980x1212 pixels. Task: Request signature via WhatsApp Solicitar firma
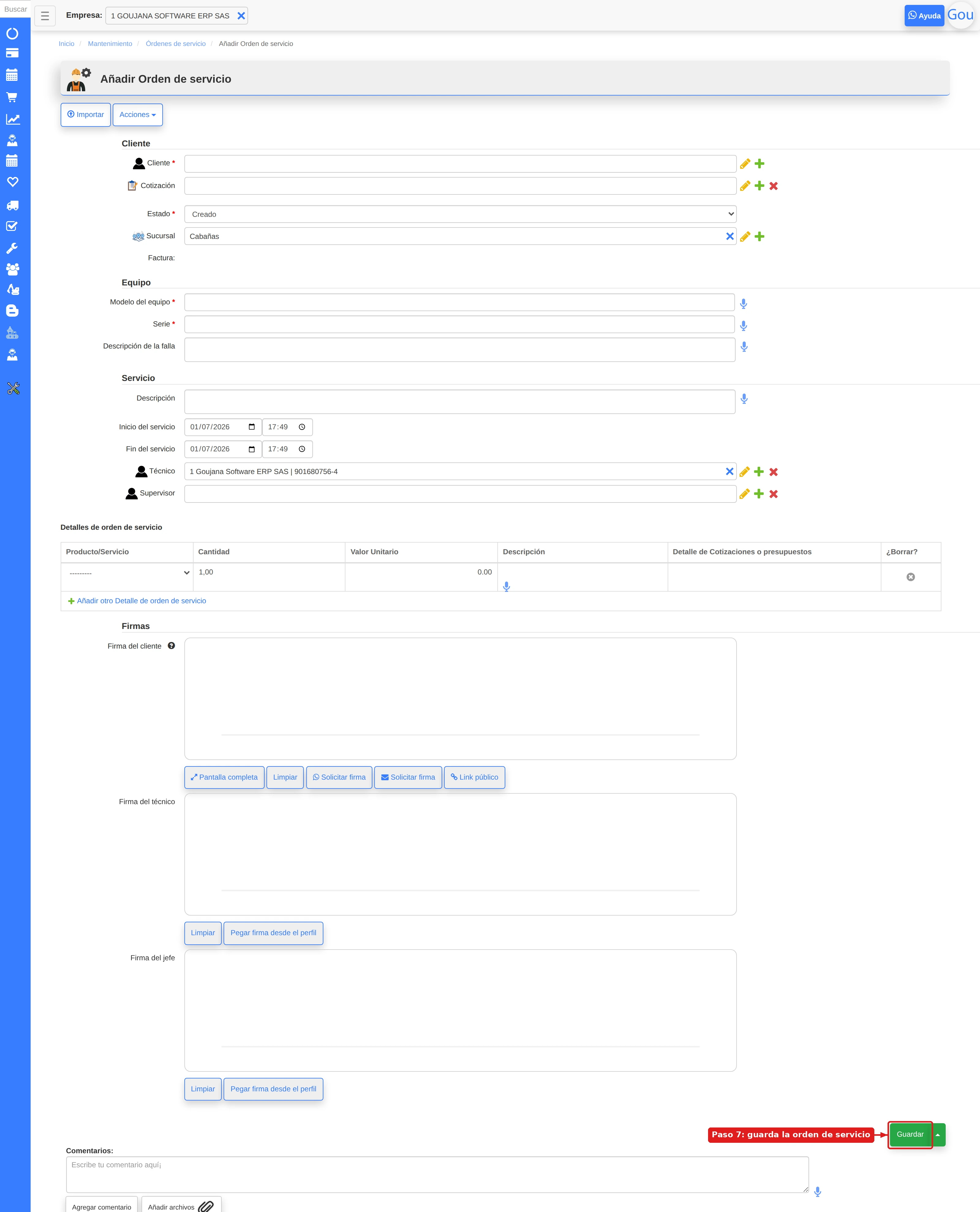click(x=339, y=777)
